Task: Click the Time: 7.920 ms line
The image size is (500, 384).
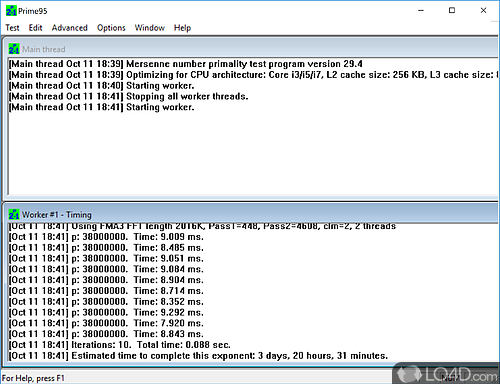Action: pyautogui.click(x=106, y=323)
